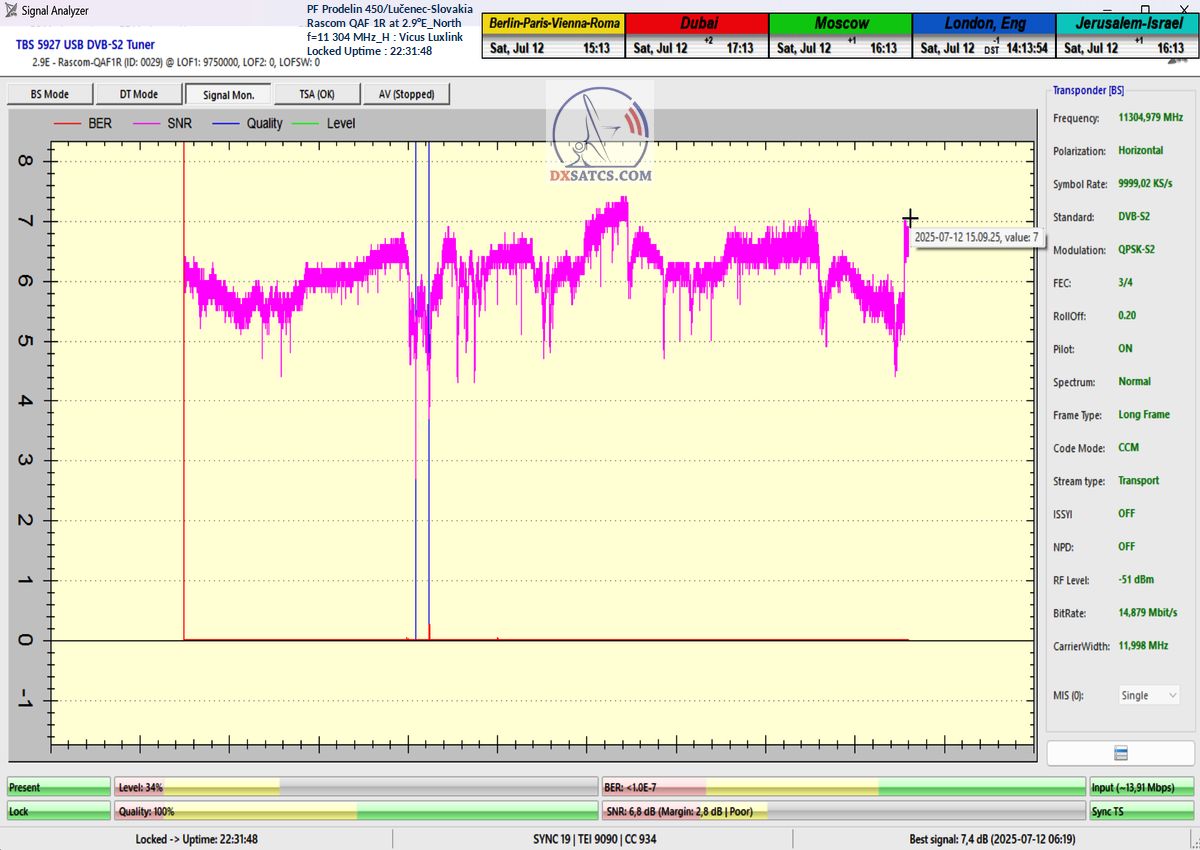The width and height of the screenshot is (1200, 850).
Task: Click the Dubai world clock panel
Action: click(x=697, y=36)
